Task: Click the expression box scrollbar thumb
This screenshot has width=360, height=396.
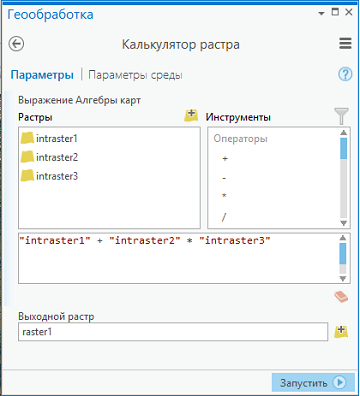Action: pyautogui.click(x=343, y=253)
